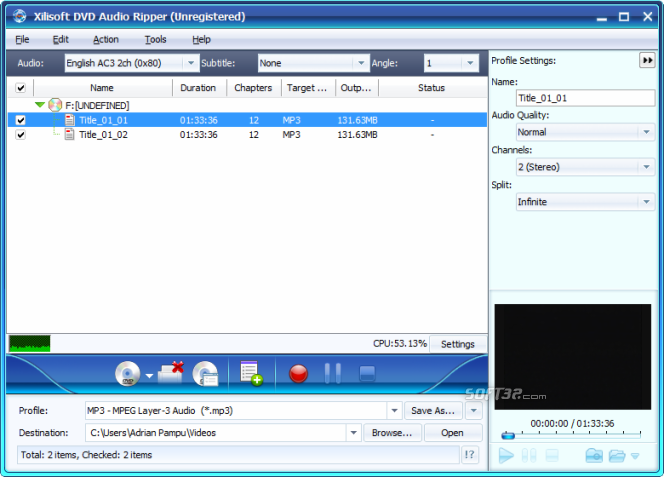
Task: Open the Help menu
Action: click(x=201, y=39)
